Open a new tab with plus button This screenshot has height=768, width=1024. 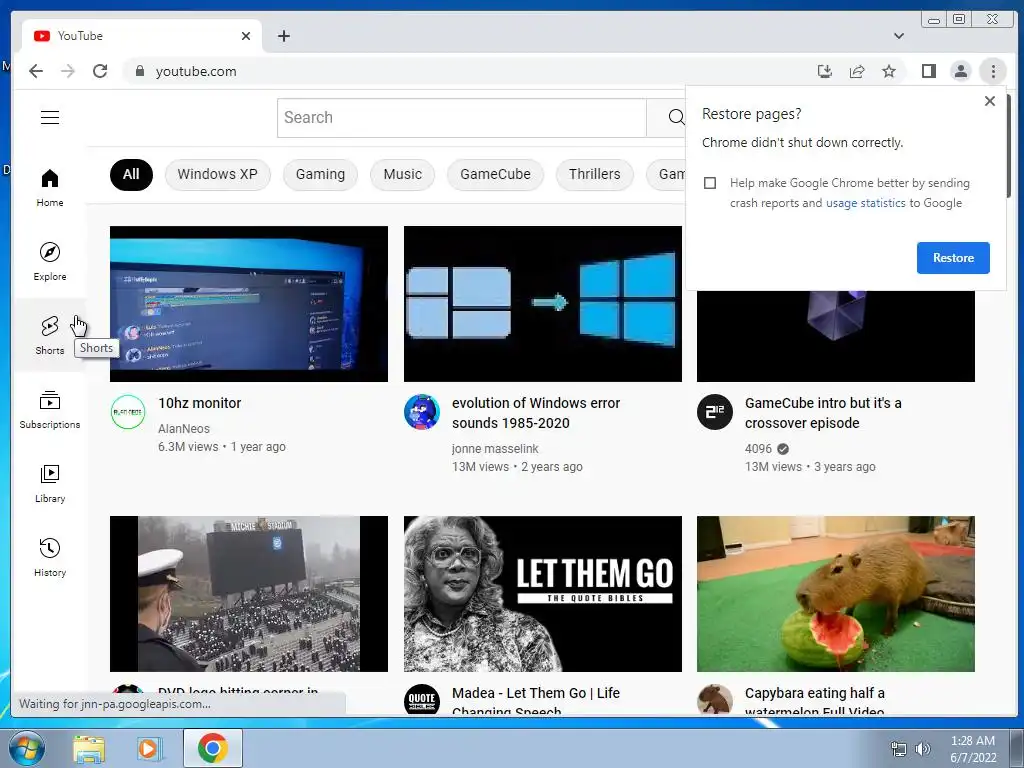283,36
